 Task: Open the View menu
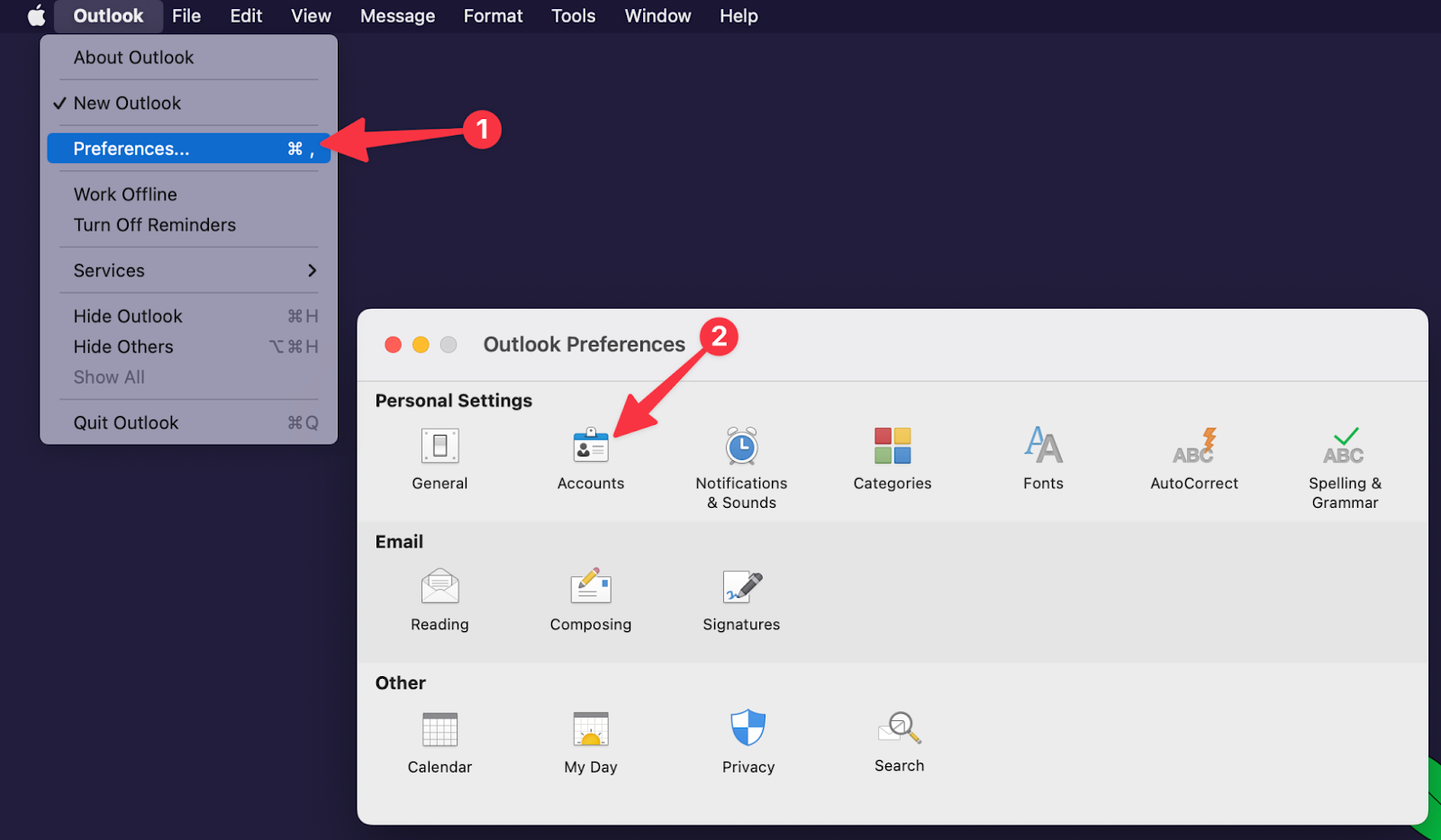311,15
